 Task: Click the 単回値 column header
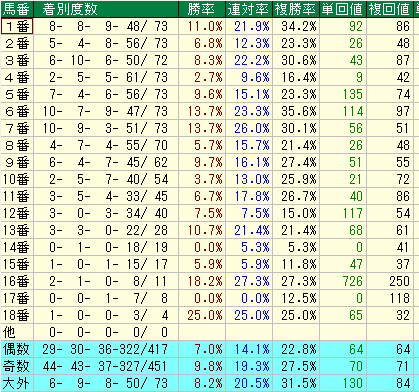pyautogui.click(x=342, y=9)
